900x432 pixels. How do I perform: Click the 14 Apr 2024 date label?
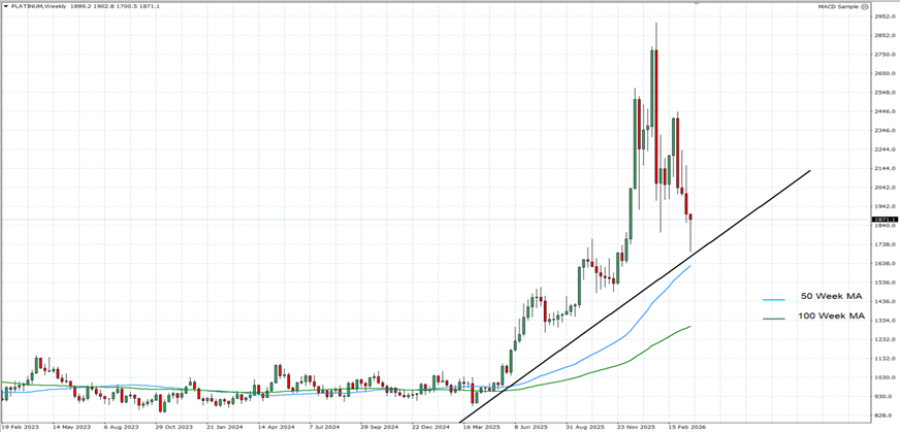point(273,425)
